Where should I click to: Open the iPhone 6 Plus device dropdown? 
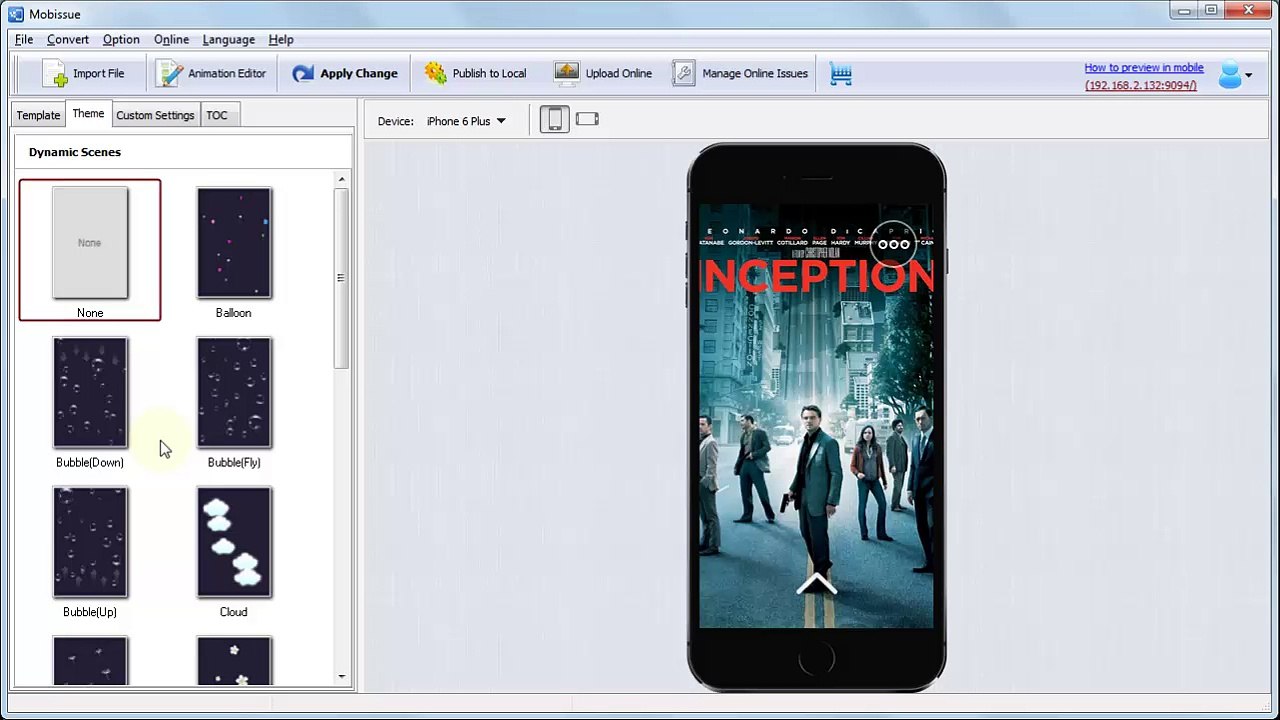pyautogui.click(x=466, y=121)
